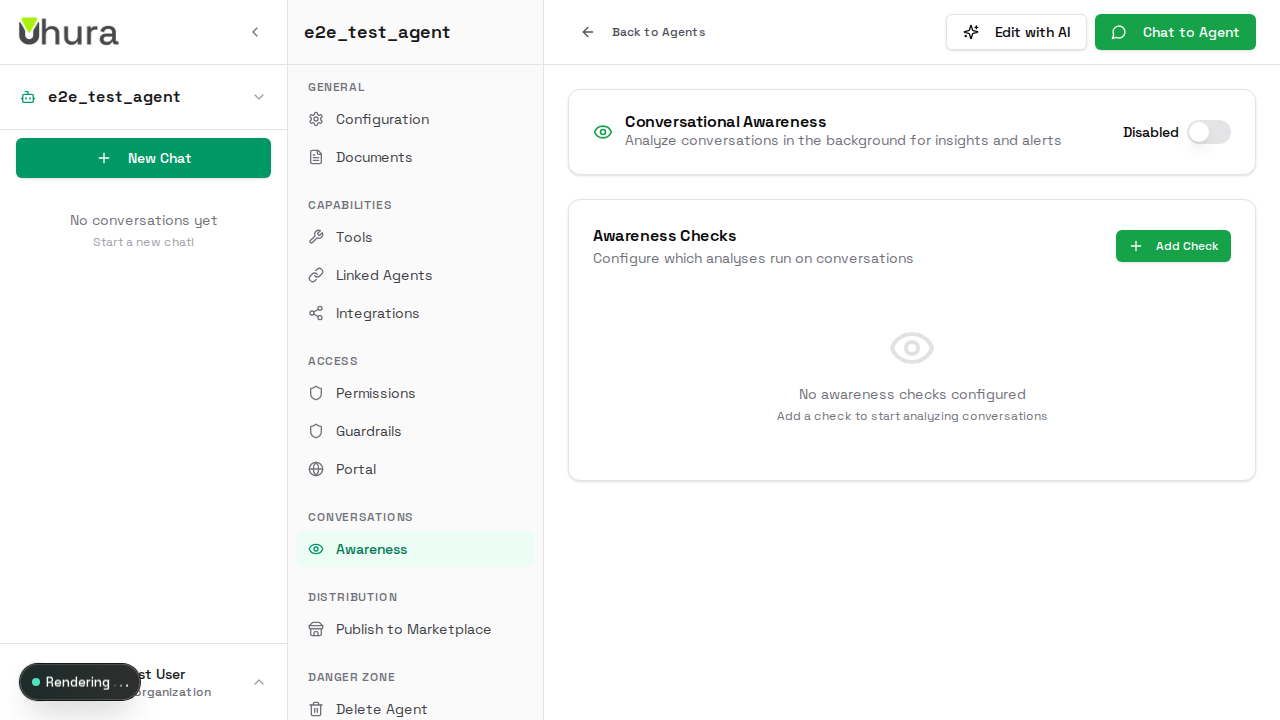Select the Tools wrench icon

pos(315,237)
